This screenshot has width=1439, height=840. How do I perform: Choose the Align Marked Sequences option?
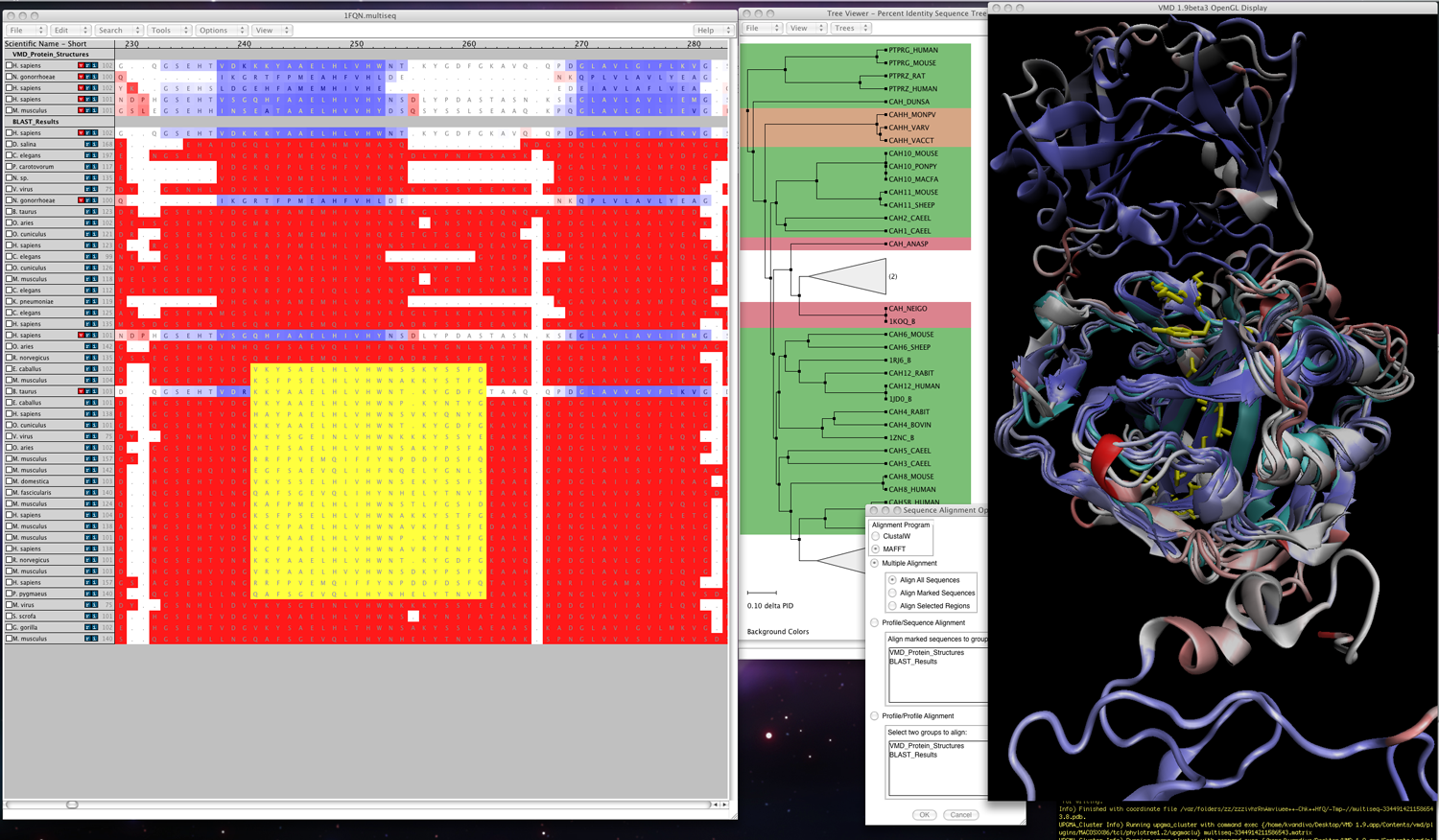[x=892, y=593]
